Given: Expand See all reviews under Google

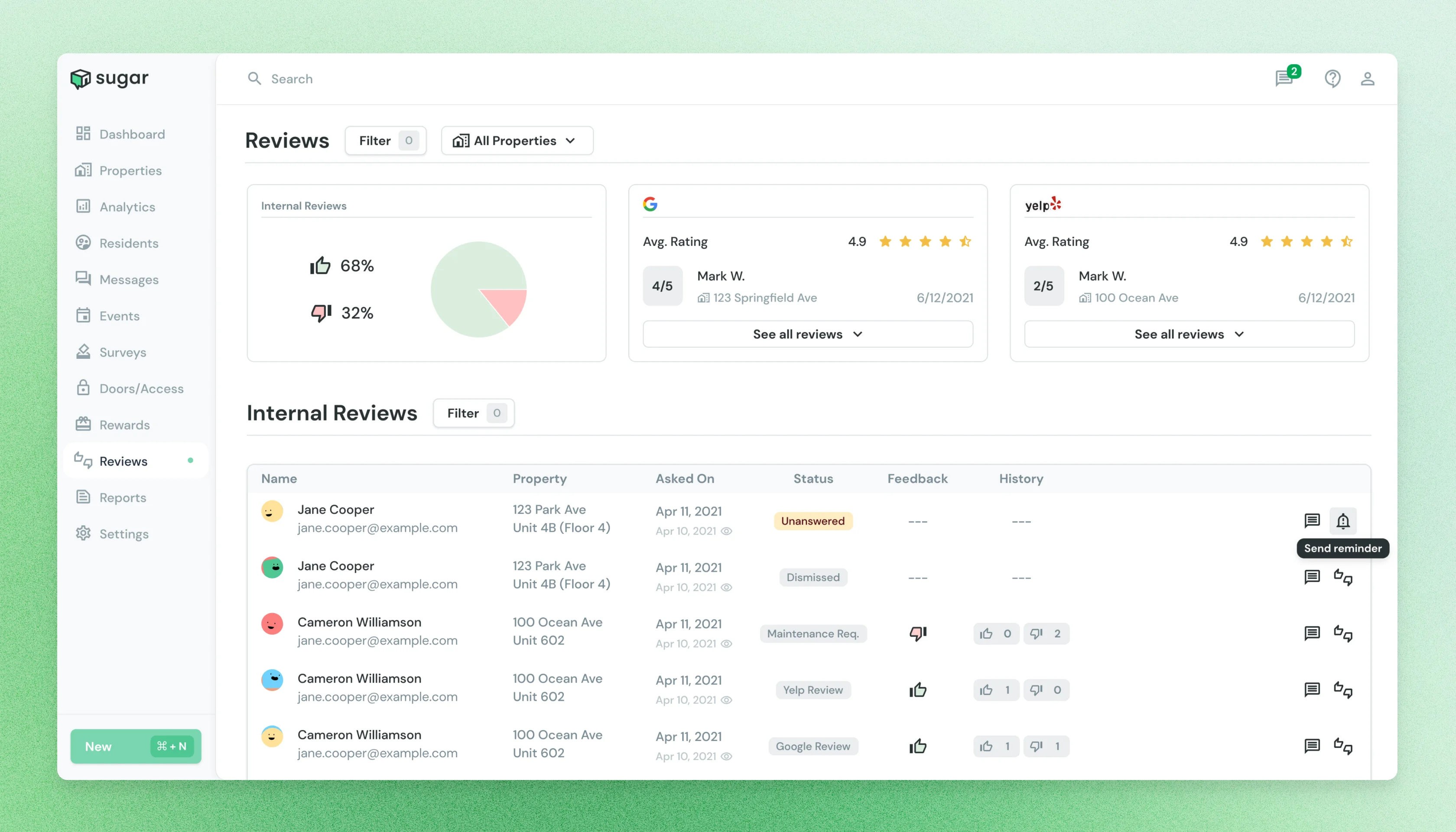Looking at the screenshot, I should (x=807, y=334).
